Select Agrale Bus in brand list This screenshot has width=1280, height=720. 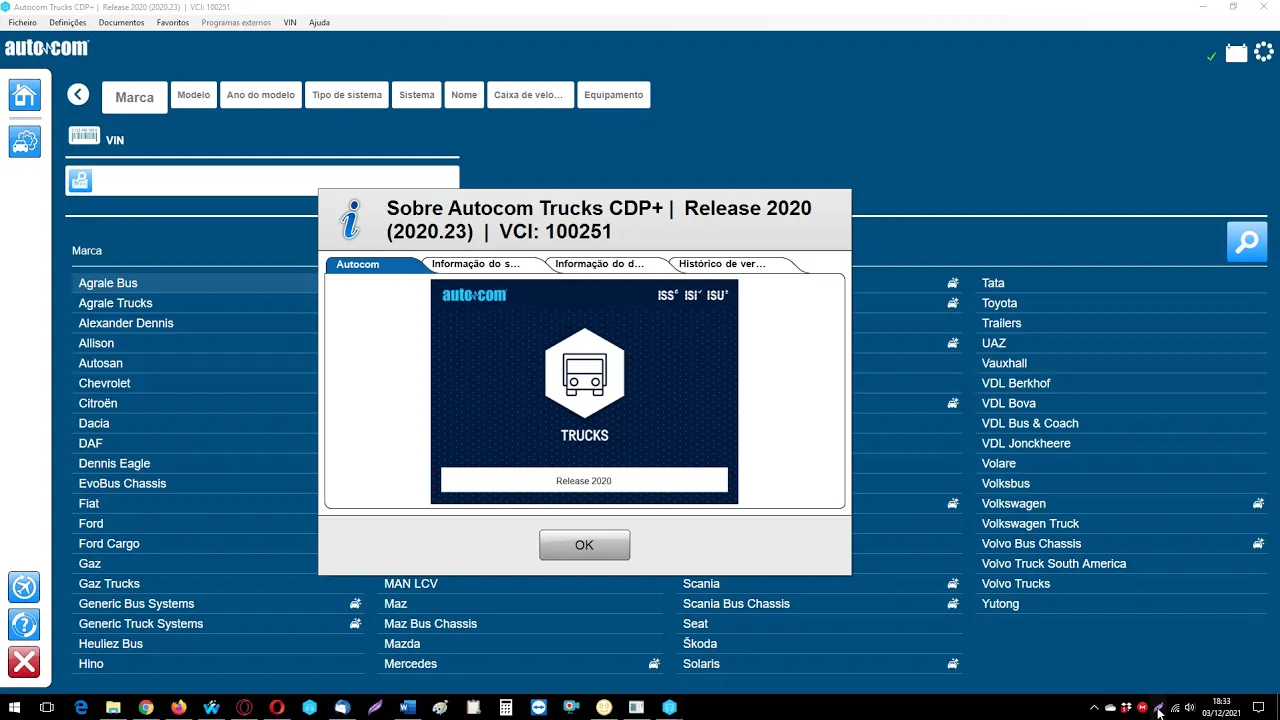tap(108, 283)
